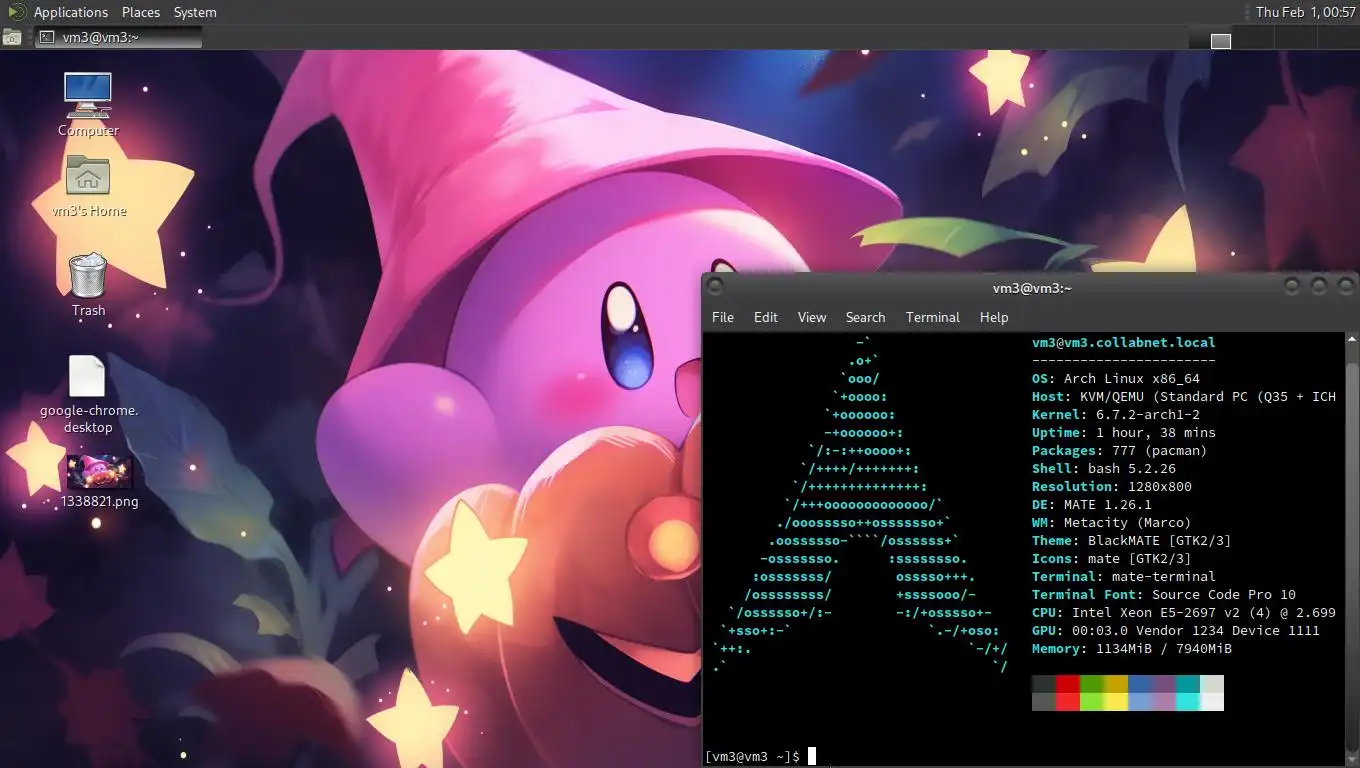1360x768 pixels.
Task: Click the Resolution: 1280x800 line
Action: pos(1112,487)
